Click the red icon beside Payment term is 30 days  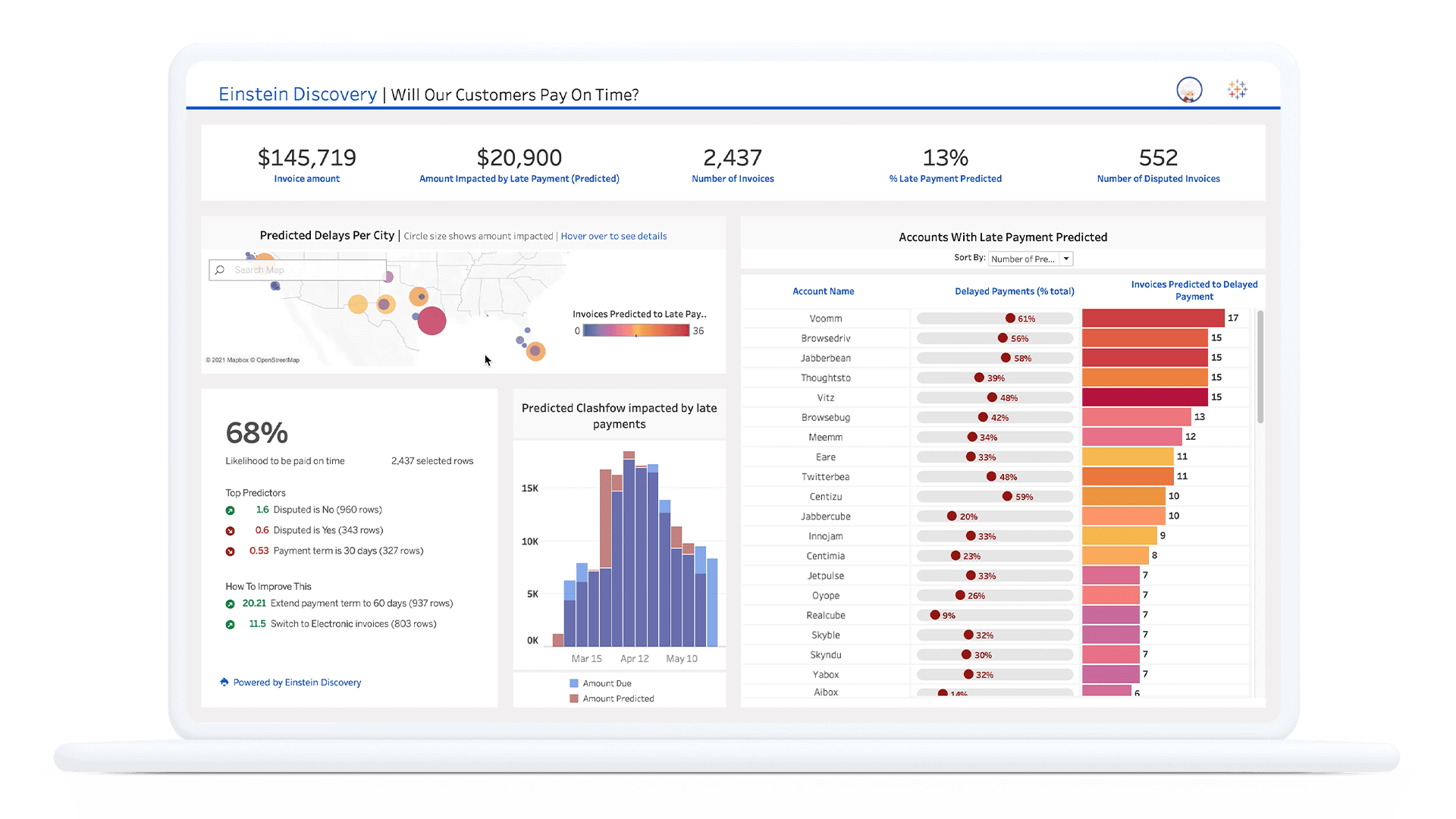[x=230, y=551]
